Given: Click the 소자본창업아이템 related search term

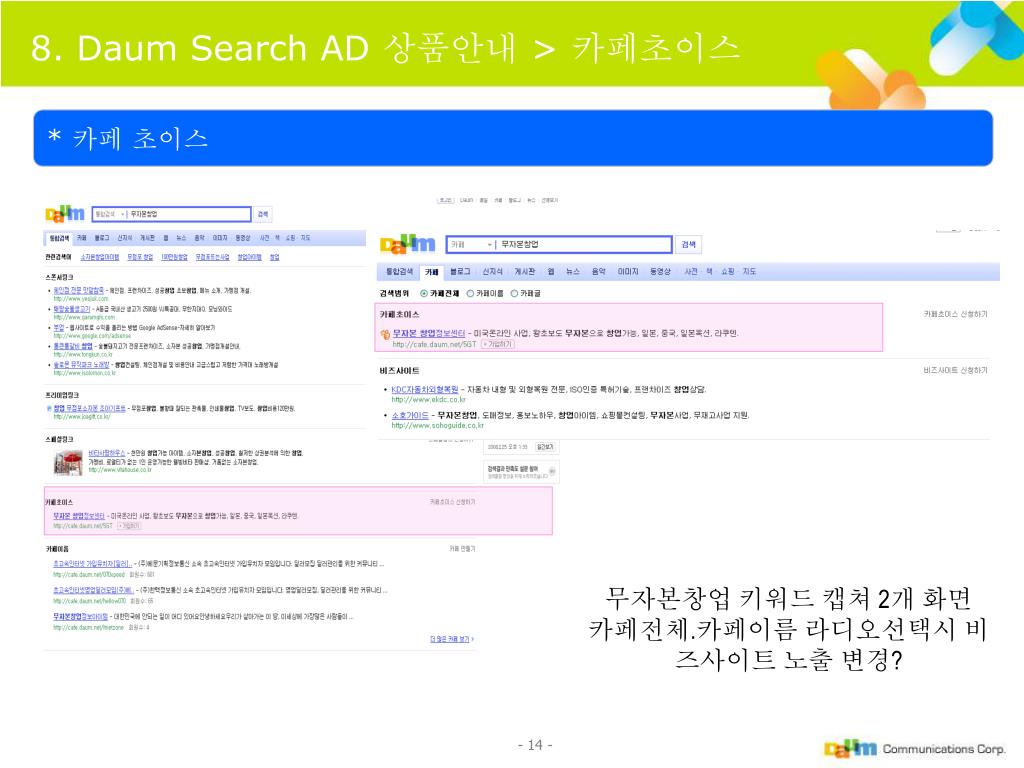Looking at the screenshot, I should click(x=100, y=257).
